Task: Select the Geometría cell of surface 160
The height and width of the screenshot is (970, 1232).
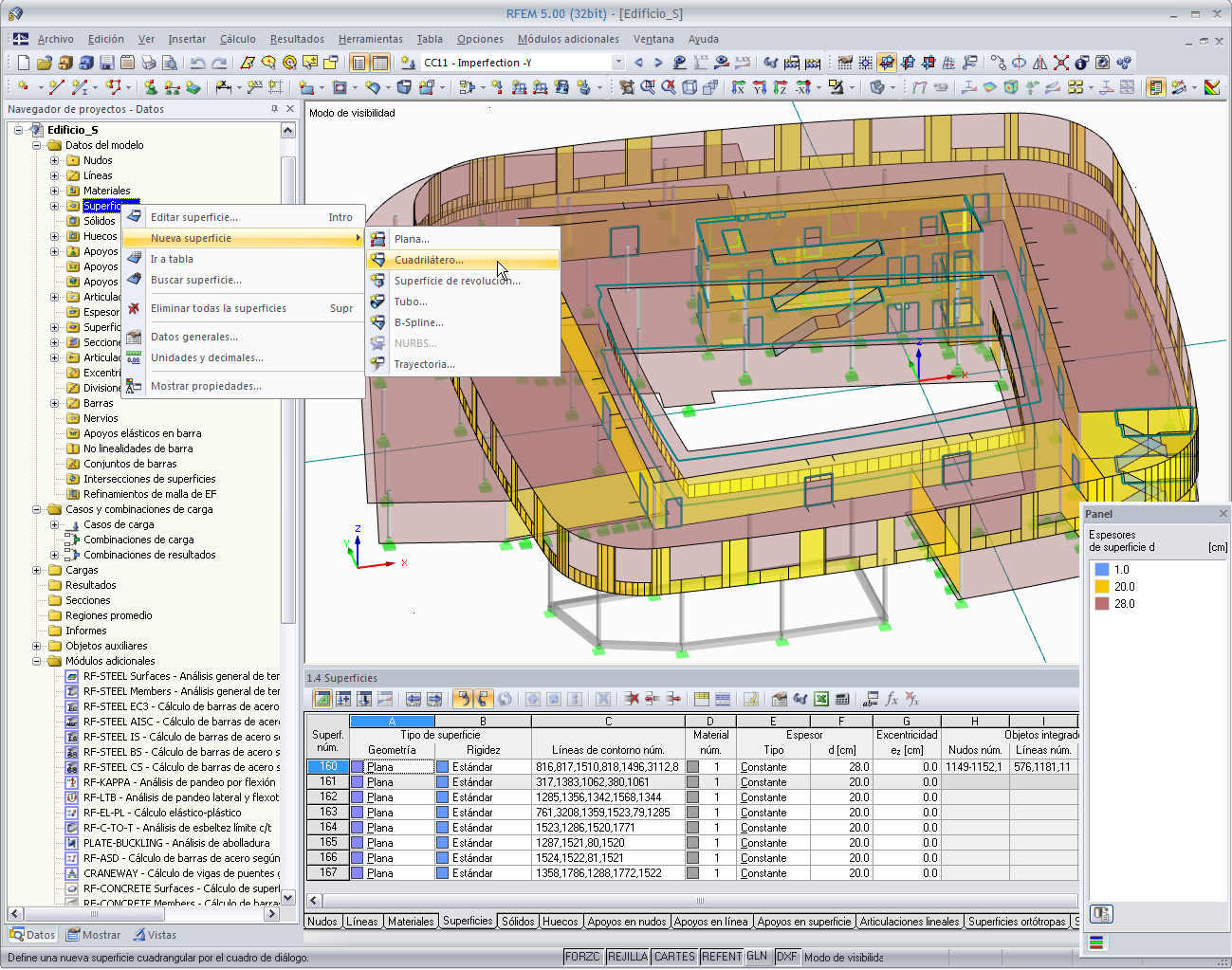Action: [x=392, y=766]
